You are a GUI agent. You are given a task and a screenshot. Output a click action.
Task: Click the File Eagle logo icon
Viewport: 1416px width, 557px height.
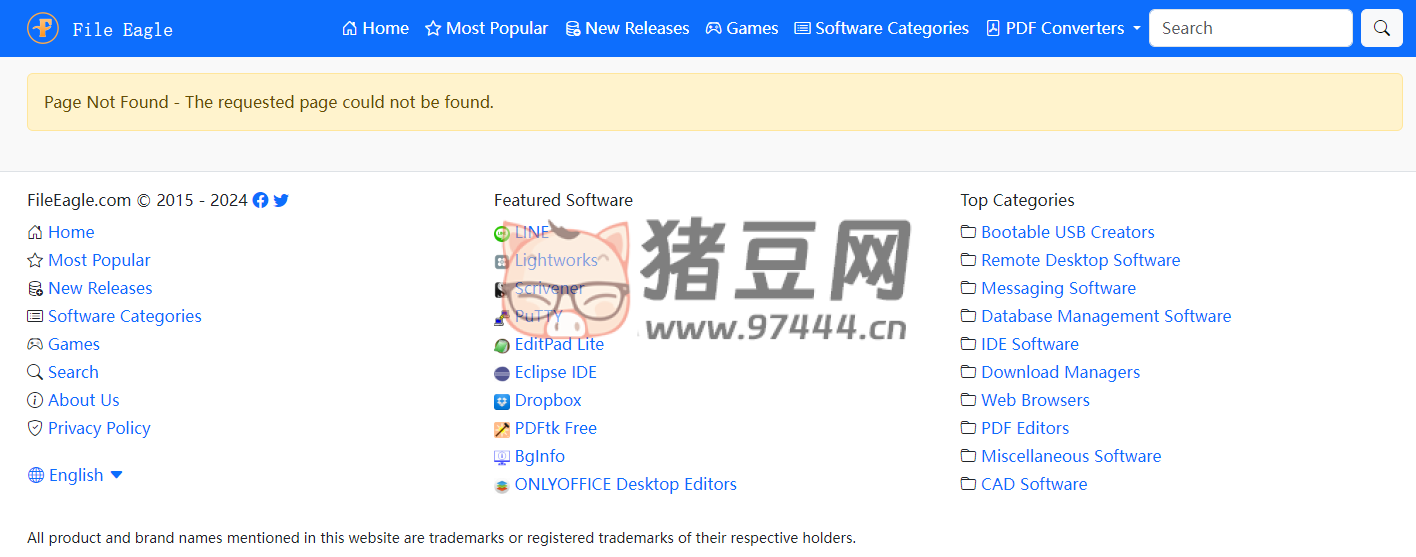point(43,28)
